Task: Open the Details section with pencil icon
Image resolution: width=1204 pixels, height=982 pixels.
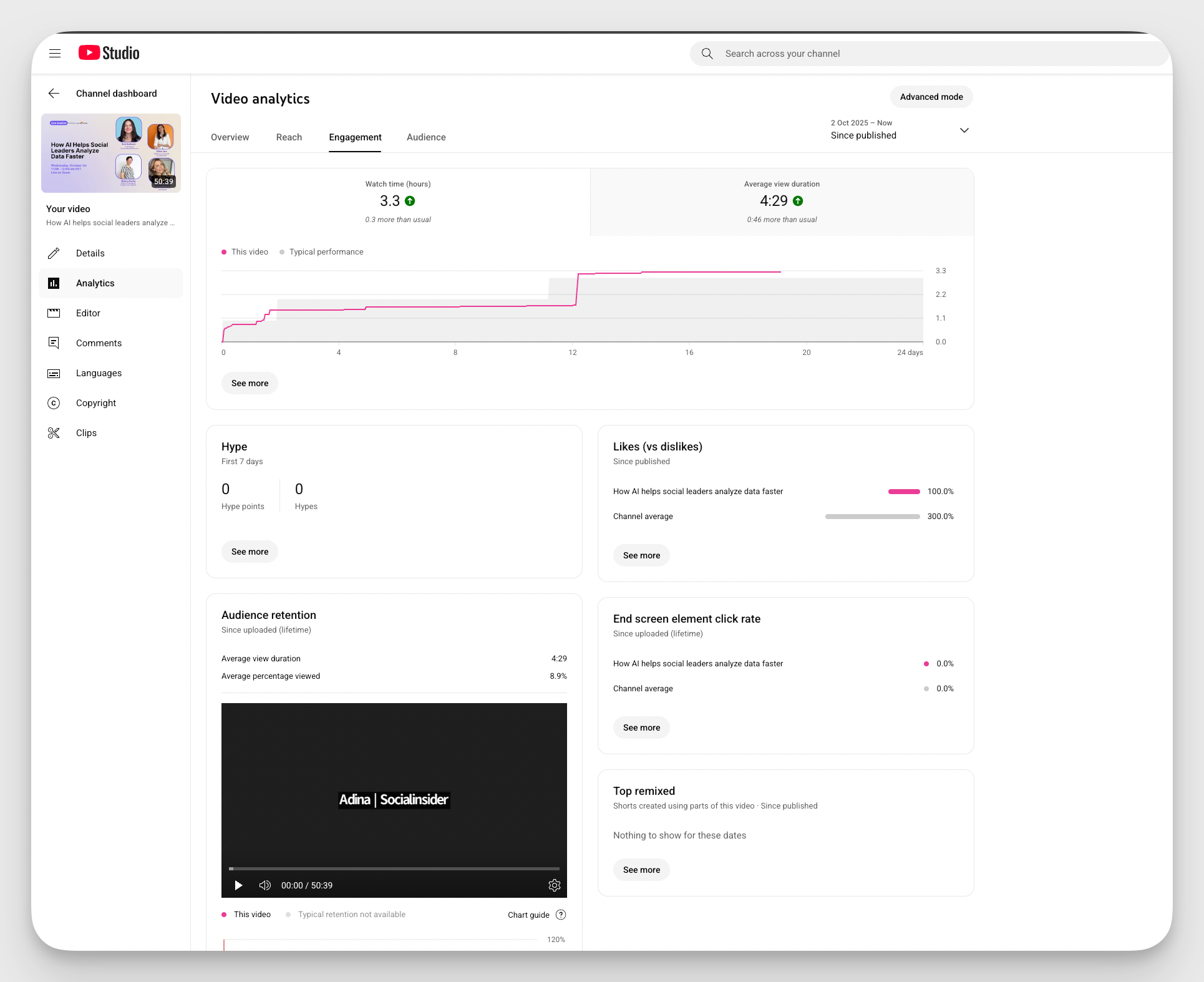Action: pos(90,253)
